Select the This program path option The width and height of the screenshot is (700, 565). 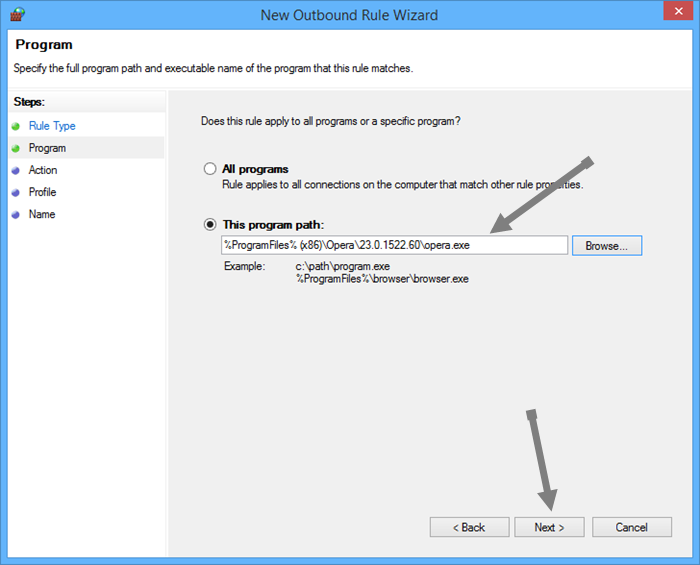coord(210,224)
